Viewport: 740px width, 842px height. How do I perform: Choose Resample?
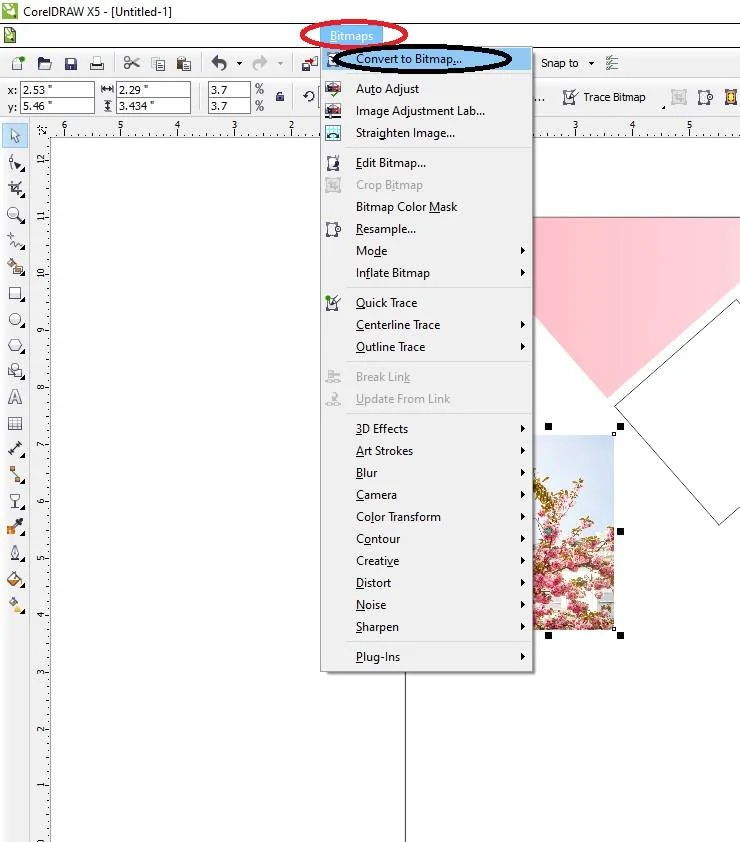426,229
